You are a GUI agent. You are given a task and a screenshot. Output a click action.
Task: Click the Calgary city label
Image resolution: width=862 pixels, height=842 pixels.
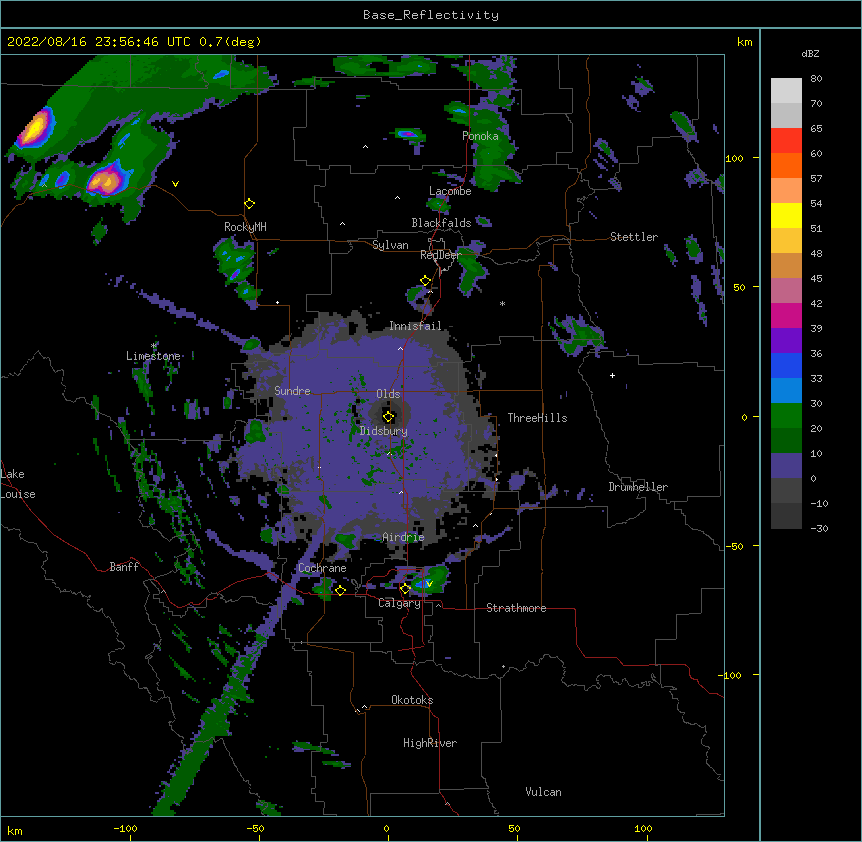[x=399, y=603]
